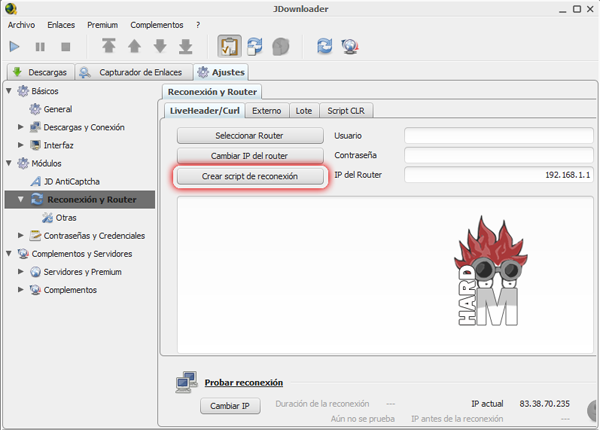This screenshot has width=600, height=430.
Task: Click the grey globe toolbar icon
Action: tap(280, 47)
